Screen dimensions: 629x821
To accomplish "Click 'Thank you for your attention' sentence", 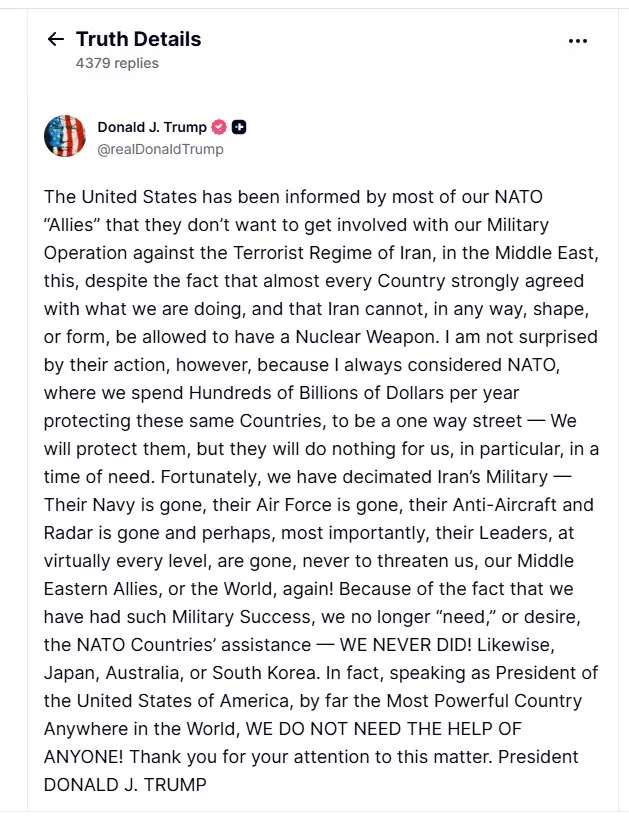I will tap(268, 757).
